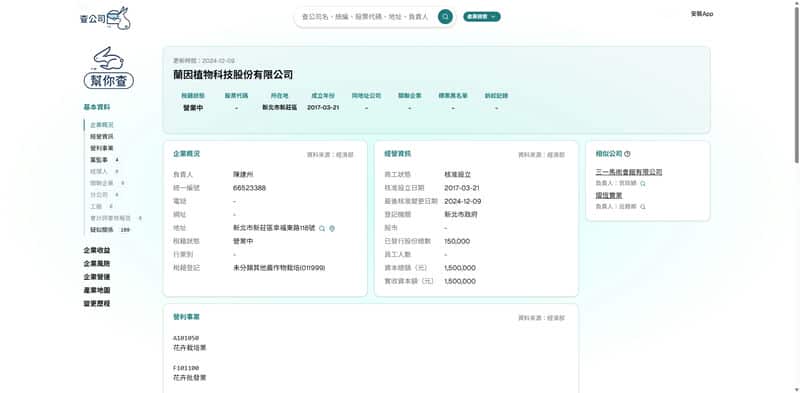Expand the 企業收益 sidebar section

(97, 251)
